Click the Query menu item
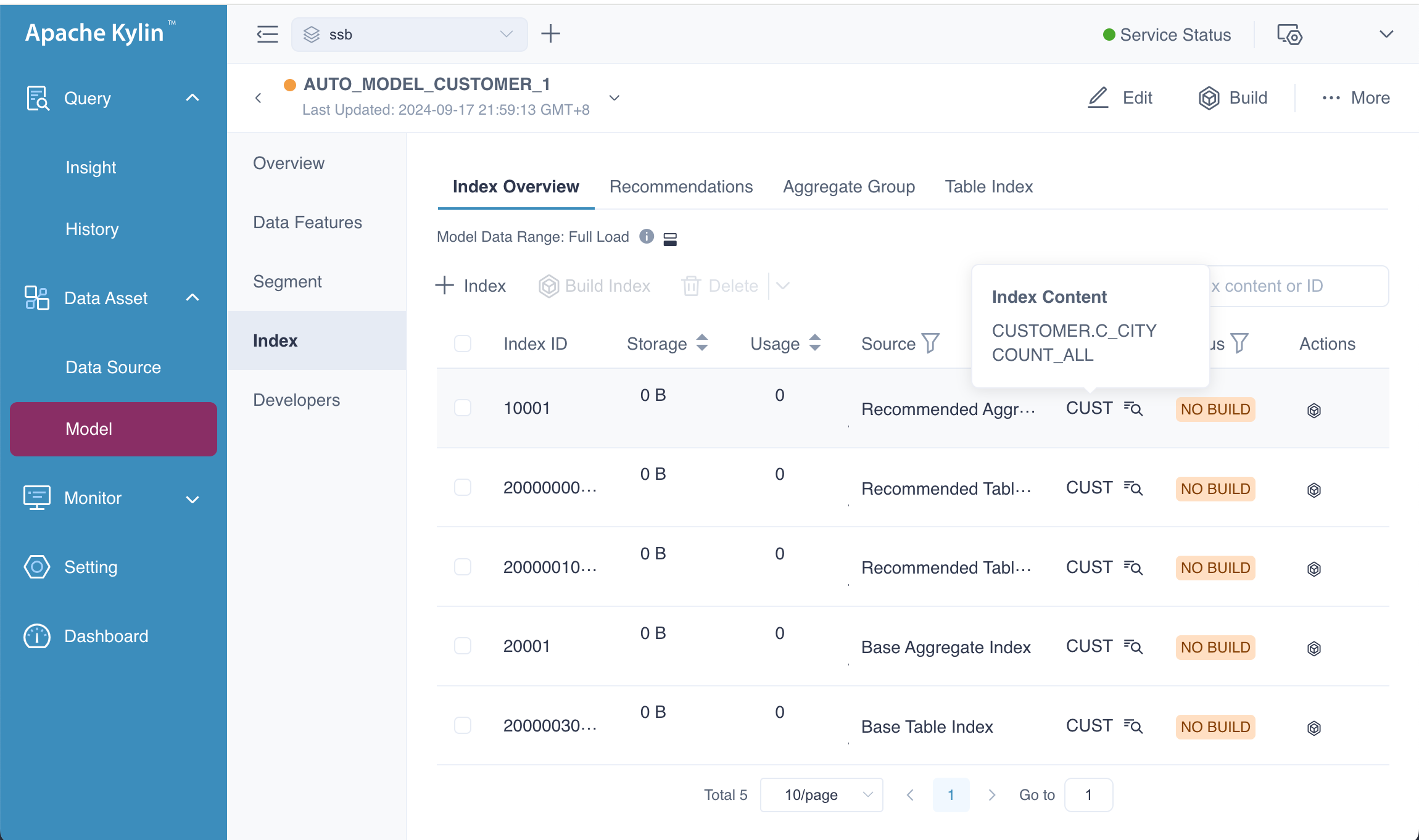Viewport: 1419px width, 840px height. [x=88, y=98]
